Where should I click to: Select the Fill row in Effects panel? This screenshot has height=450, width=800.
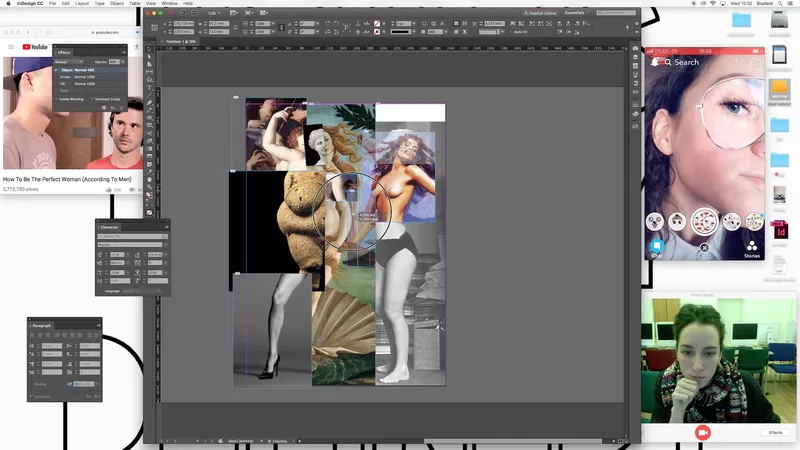[90, 83]
